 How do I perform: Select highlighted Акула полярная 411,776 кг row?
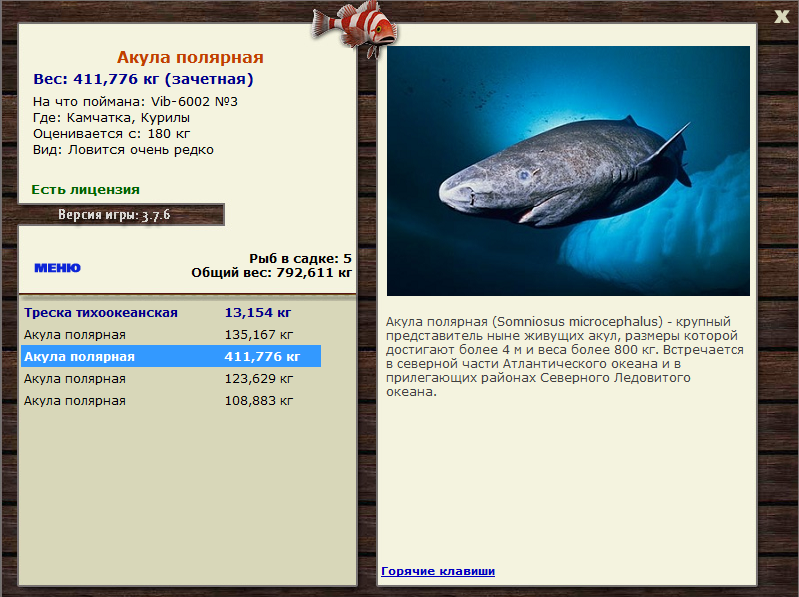tap(171, 357)
